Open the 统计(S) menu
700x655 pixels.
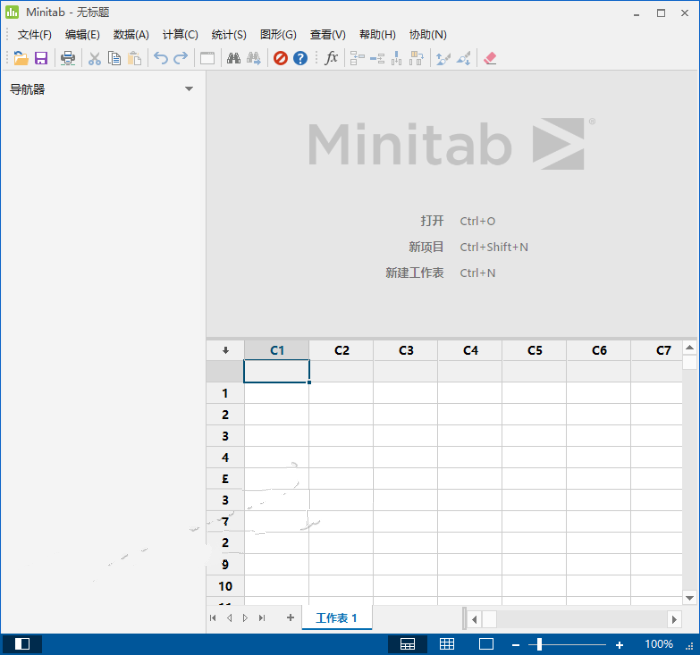[x=229, y=34]
